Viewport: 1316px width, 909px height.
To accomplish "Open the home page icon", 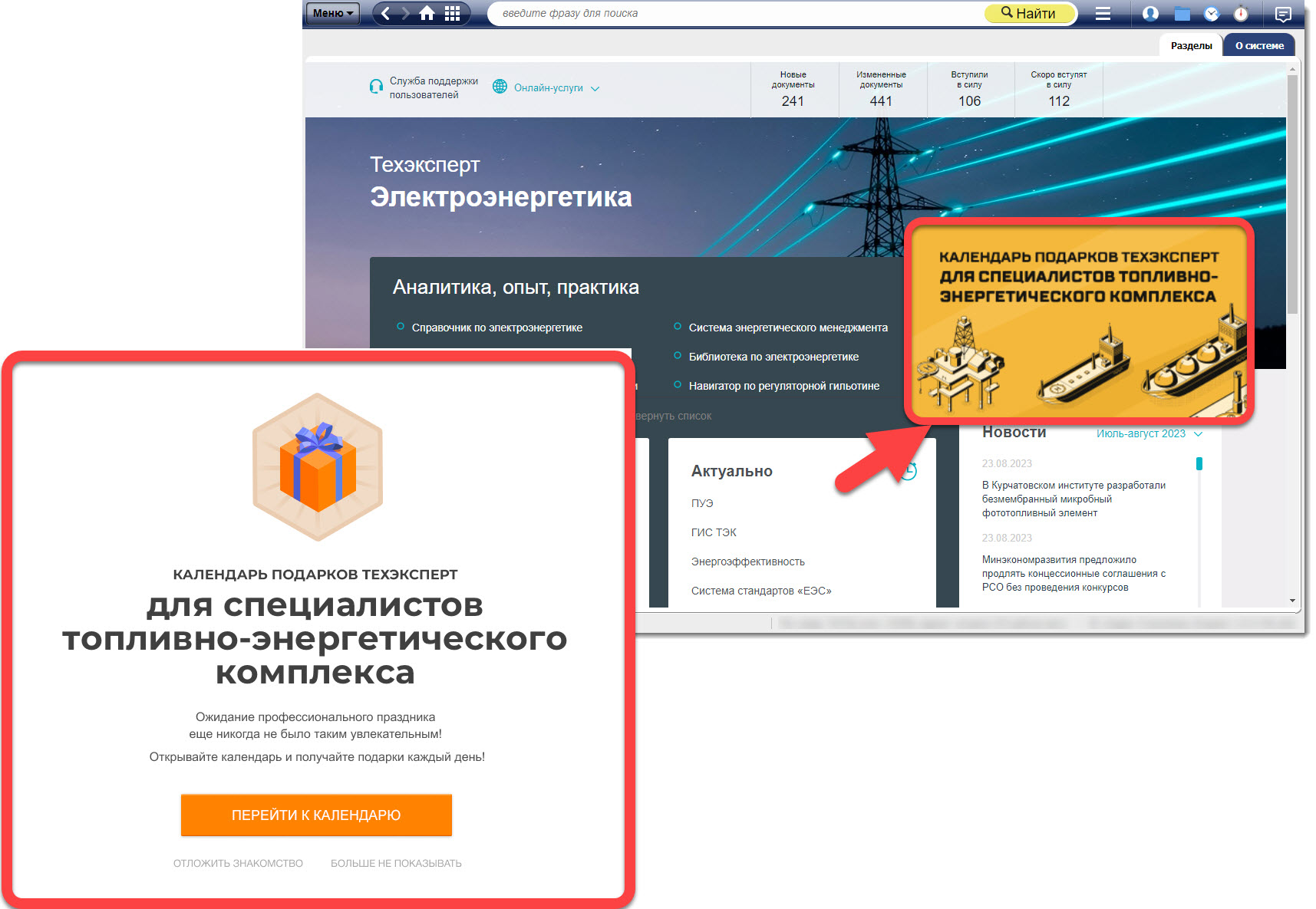I will click(427, 13).
